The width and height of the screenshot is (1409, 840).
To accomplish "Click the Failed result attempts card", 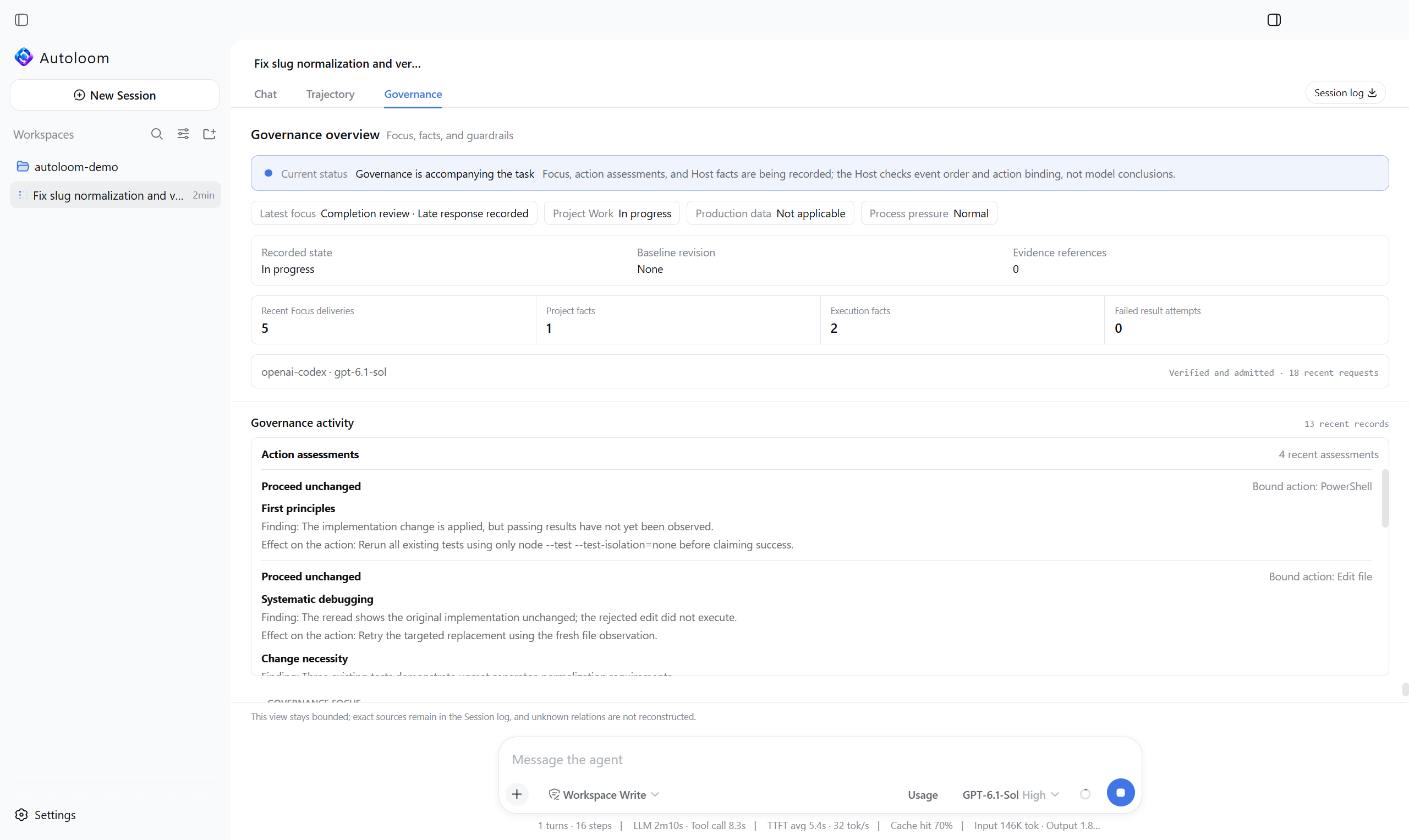I will tap(1246, 320).
